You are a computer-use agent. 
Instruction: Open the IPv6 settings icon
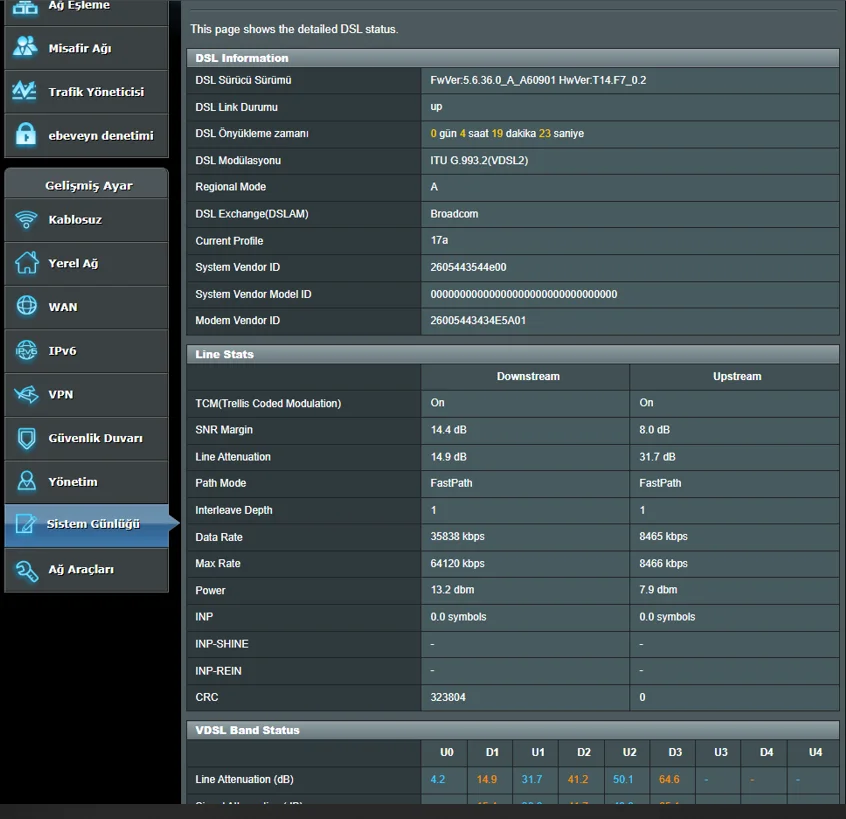pyautogui.click(x=27, y=351)
